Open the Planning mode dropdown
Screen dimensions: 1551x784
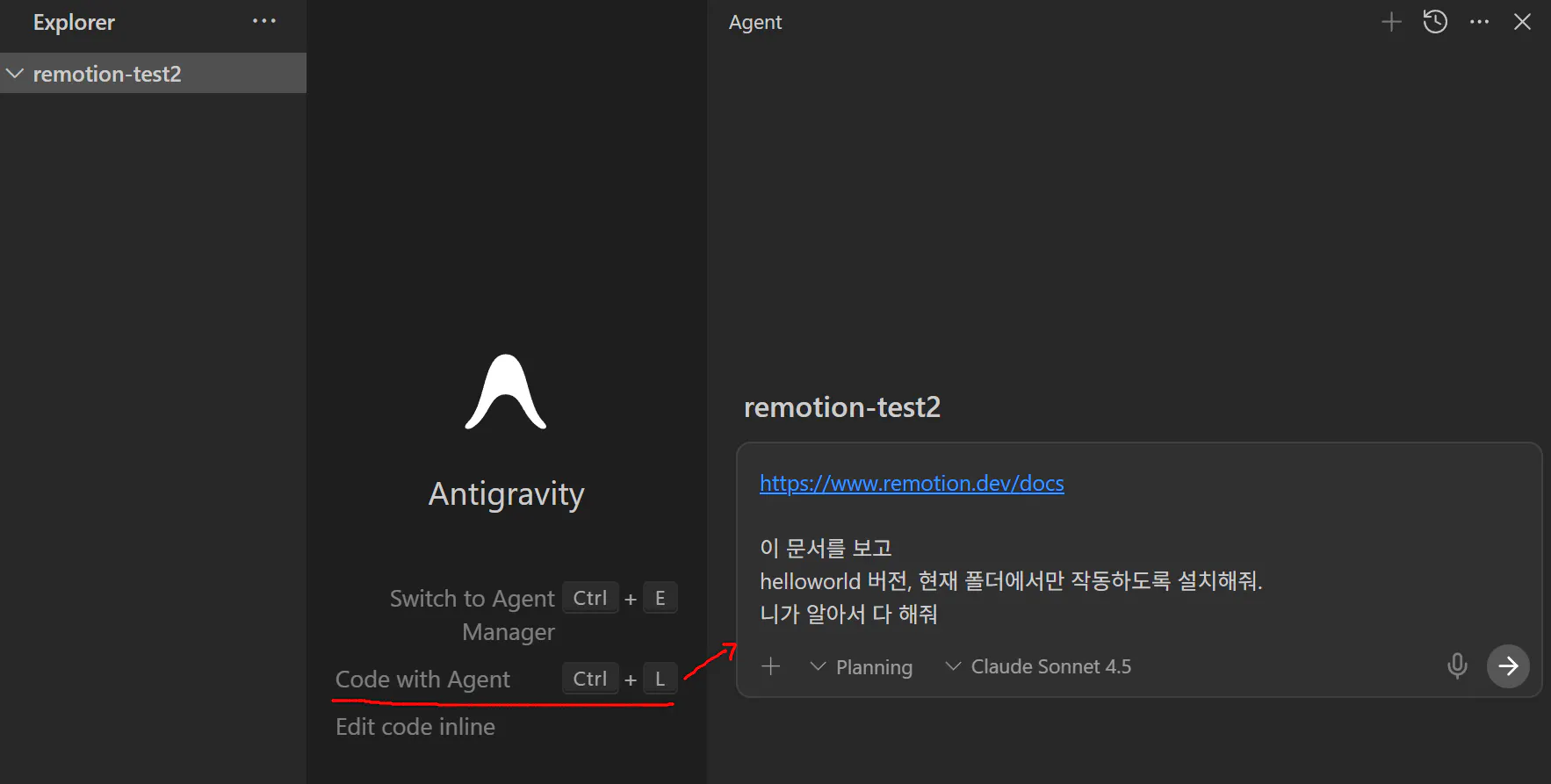[x=862, y=667]
